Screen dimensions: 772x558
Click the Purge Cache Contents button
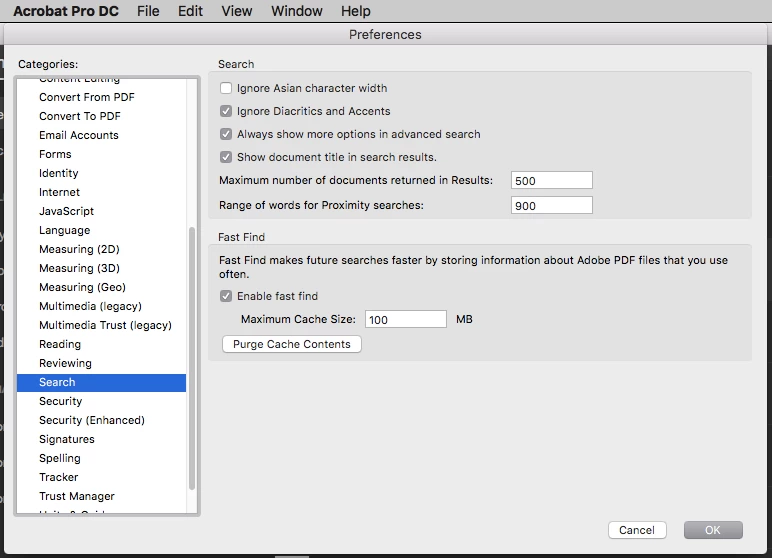[292, 344]
